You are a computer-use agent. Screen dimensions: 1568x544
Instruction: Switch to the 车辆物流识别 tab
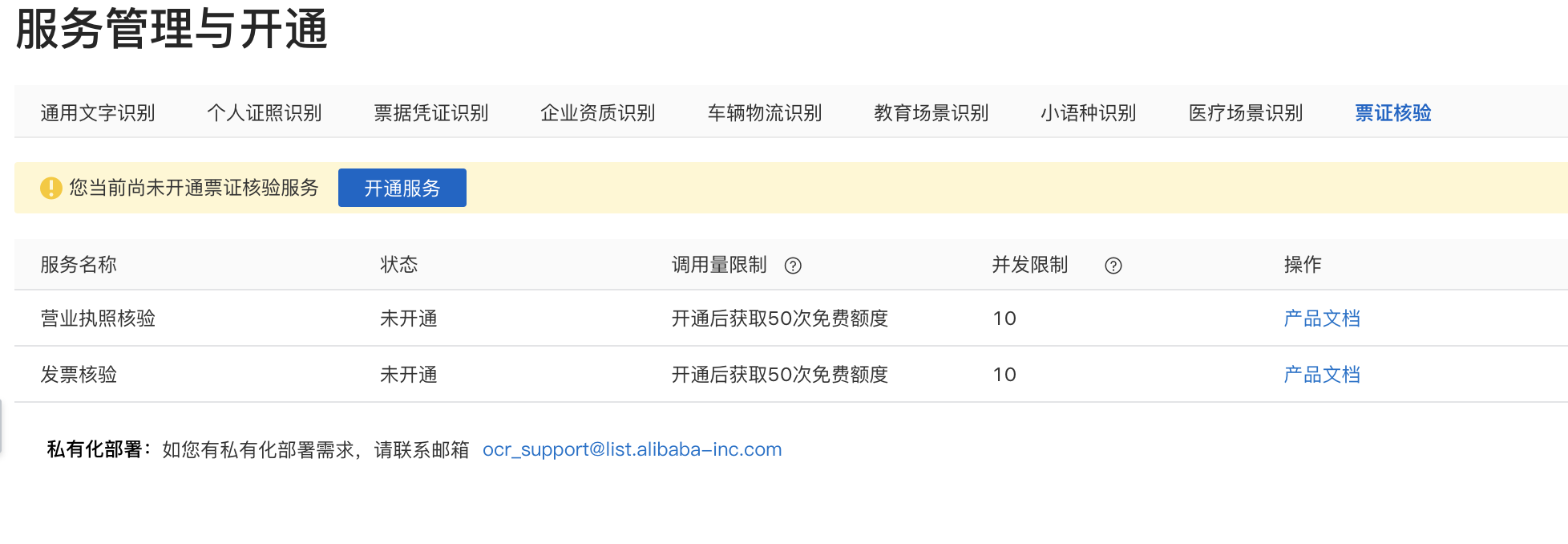[x=765, y=113]
